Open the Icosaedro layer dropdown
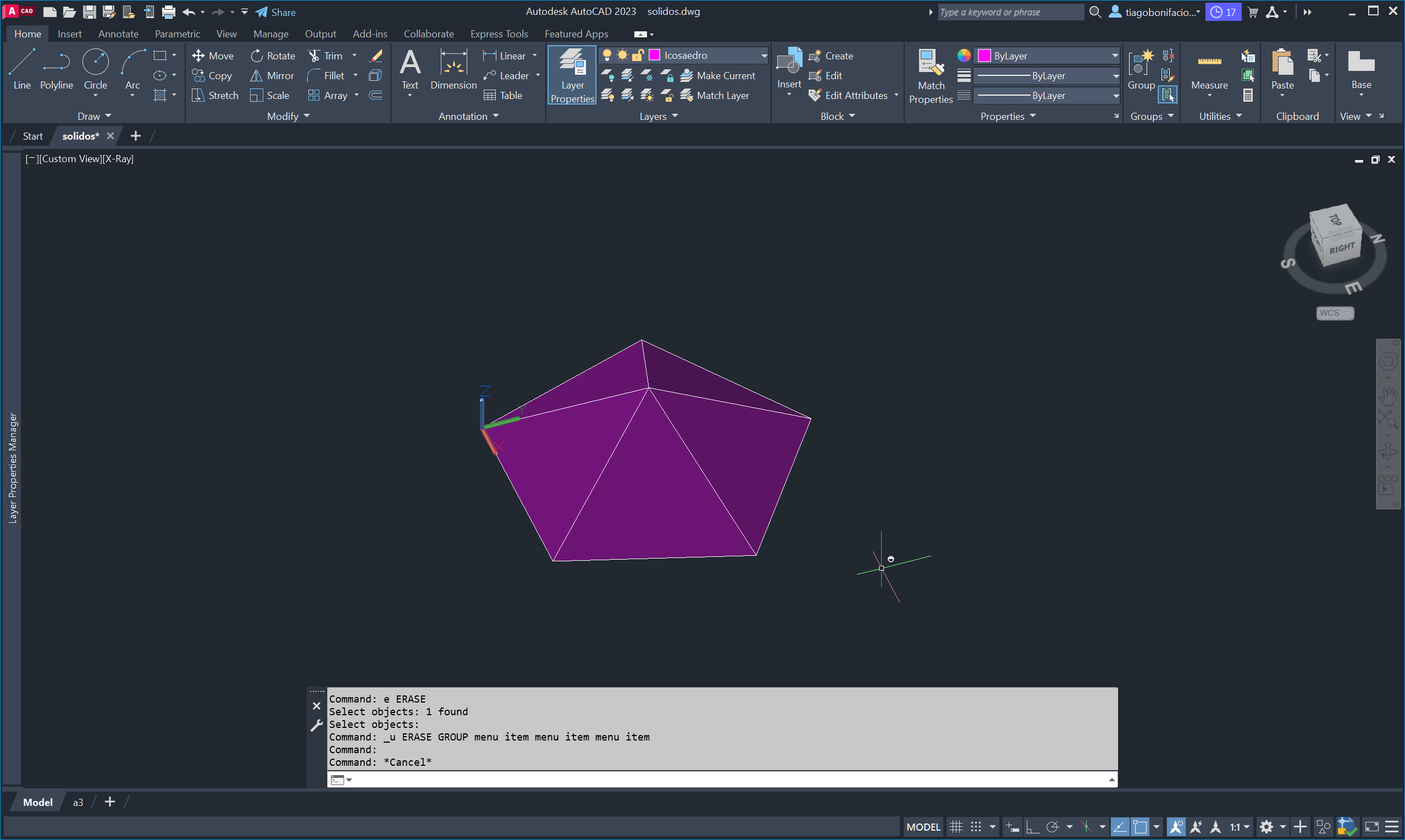Image resolution: width=1405 pixels, height=840 pixels. [764, 56]
